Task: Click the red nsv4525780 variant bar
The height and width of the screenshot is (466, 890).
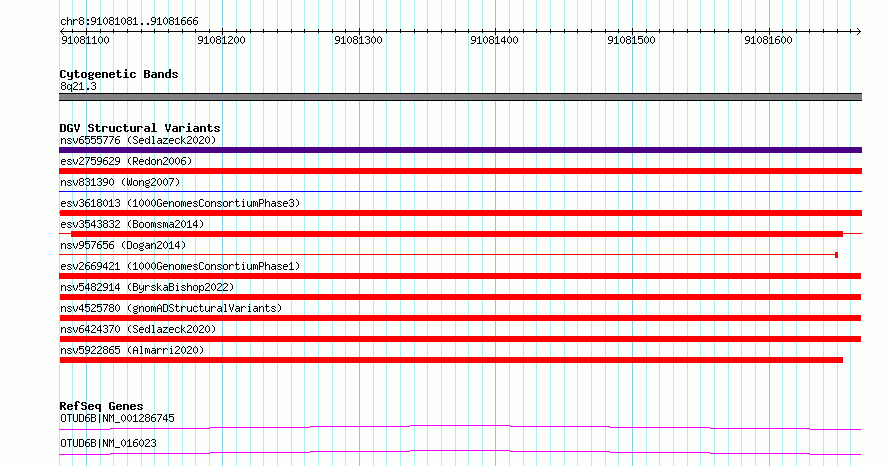Action: pos(460,318)
